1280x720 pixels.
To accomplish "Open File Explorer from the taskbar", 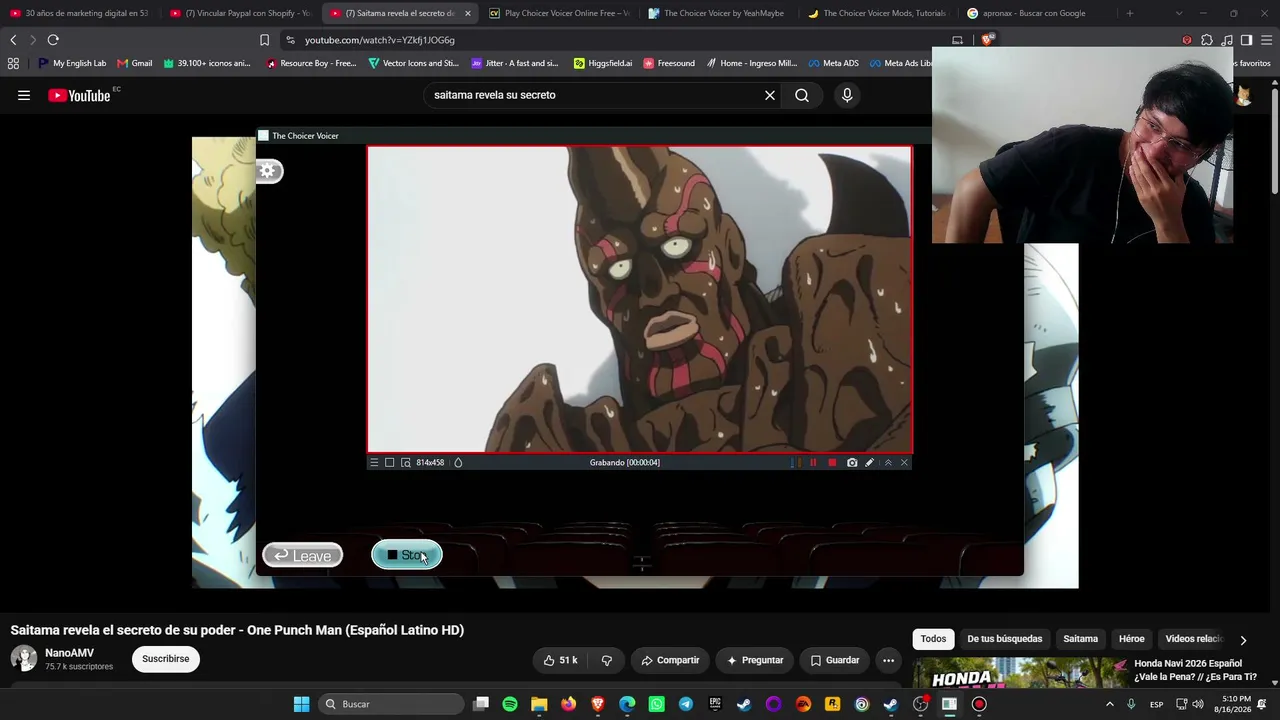I will (x=539, y=704).
